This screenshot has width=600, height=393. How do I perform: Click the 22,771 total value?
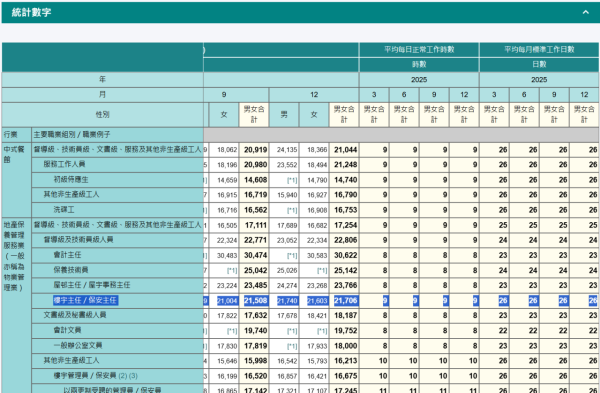[x=256, y=240]
